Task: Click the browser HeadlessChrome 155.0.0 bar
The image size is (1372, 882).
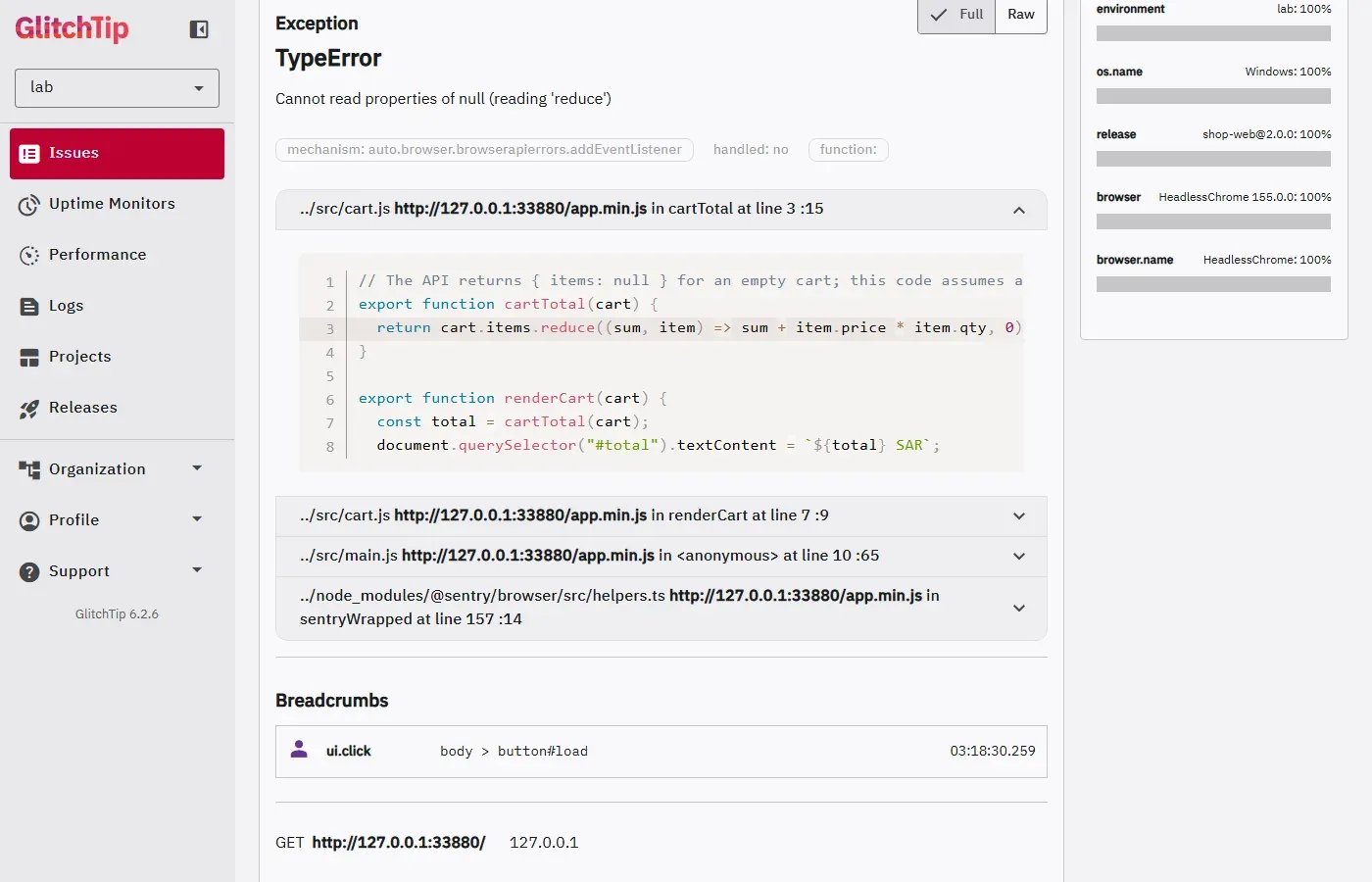Action: pyautogui.click(x=1213, y=221)
